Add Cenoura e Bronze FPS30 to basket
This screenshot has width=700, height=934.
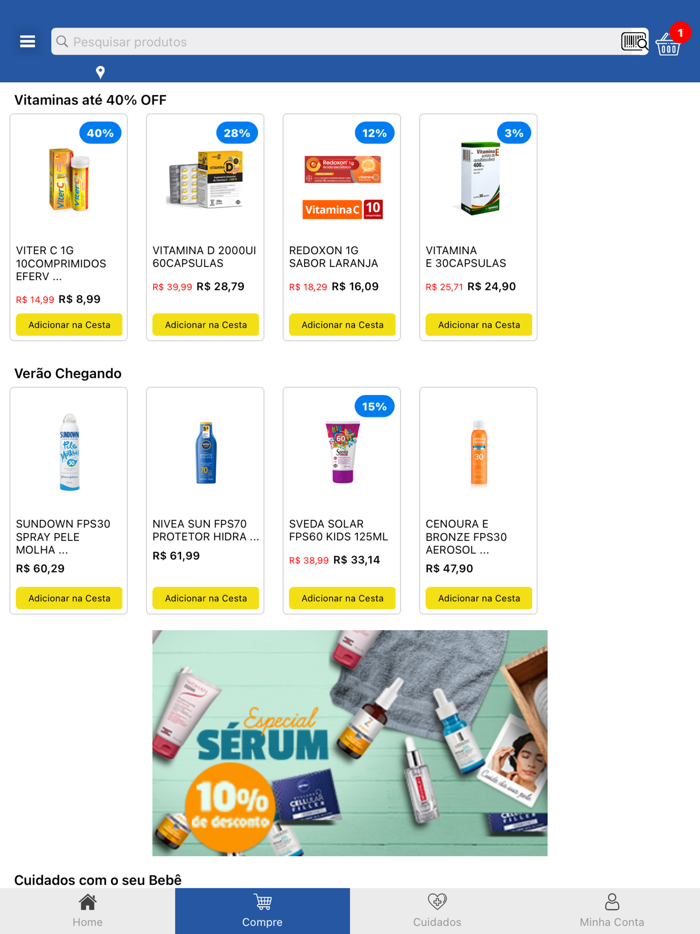478,598
